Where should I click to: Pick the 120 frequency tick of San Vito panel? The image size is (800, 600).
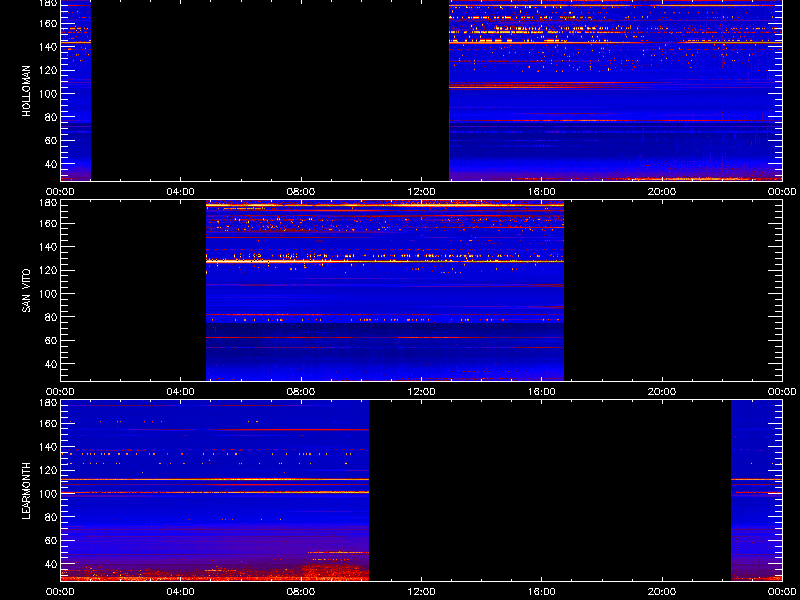(50, 270)
